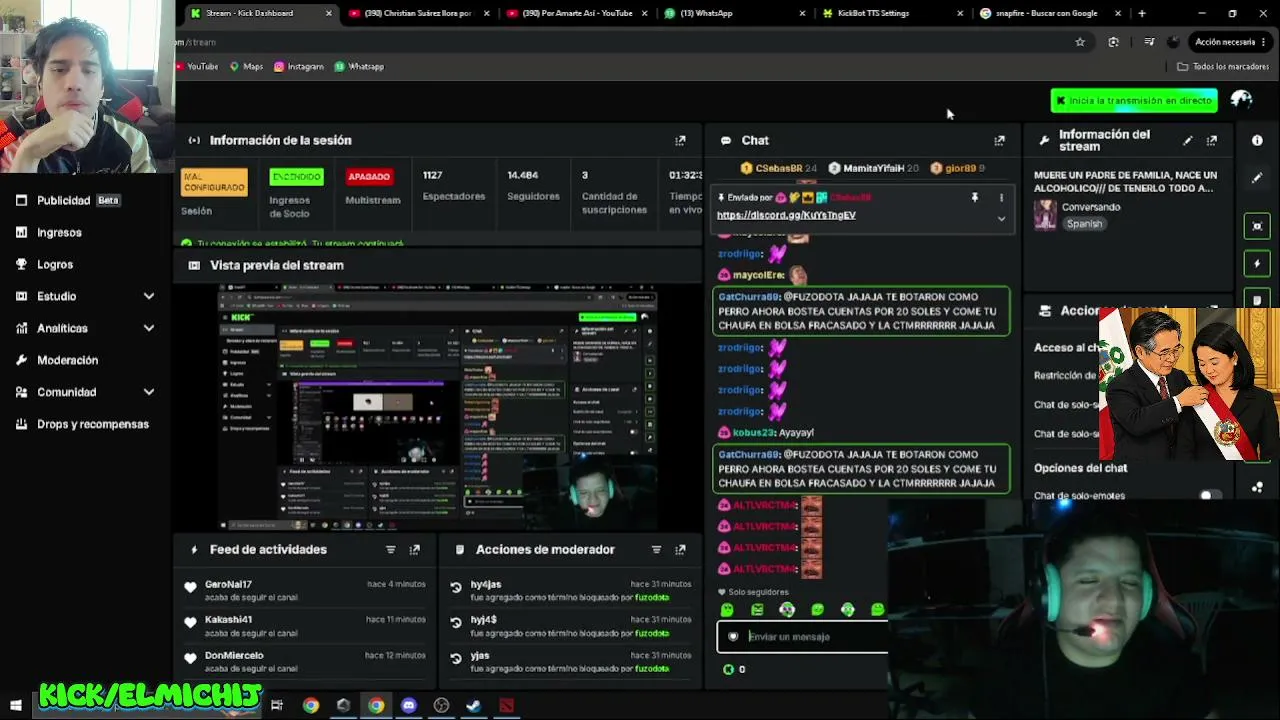Screen dimensions: 1280x720
Task: Click the Enviar un mensaje chat field
Action: pyautogui.click(x=803, y=636)
